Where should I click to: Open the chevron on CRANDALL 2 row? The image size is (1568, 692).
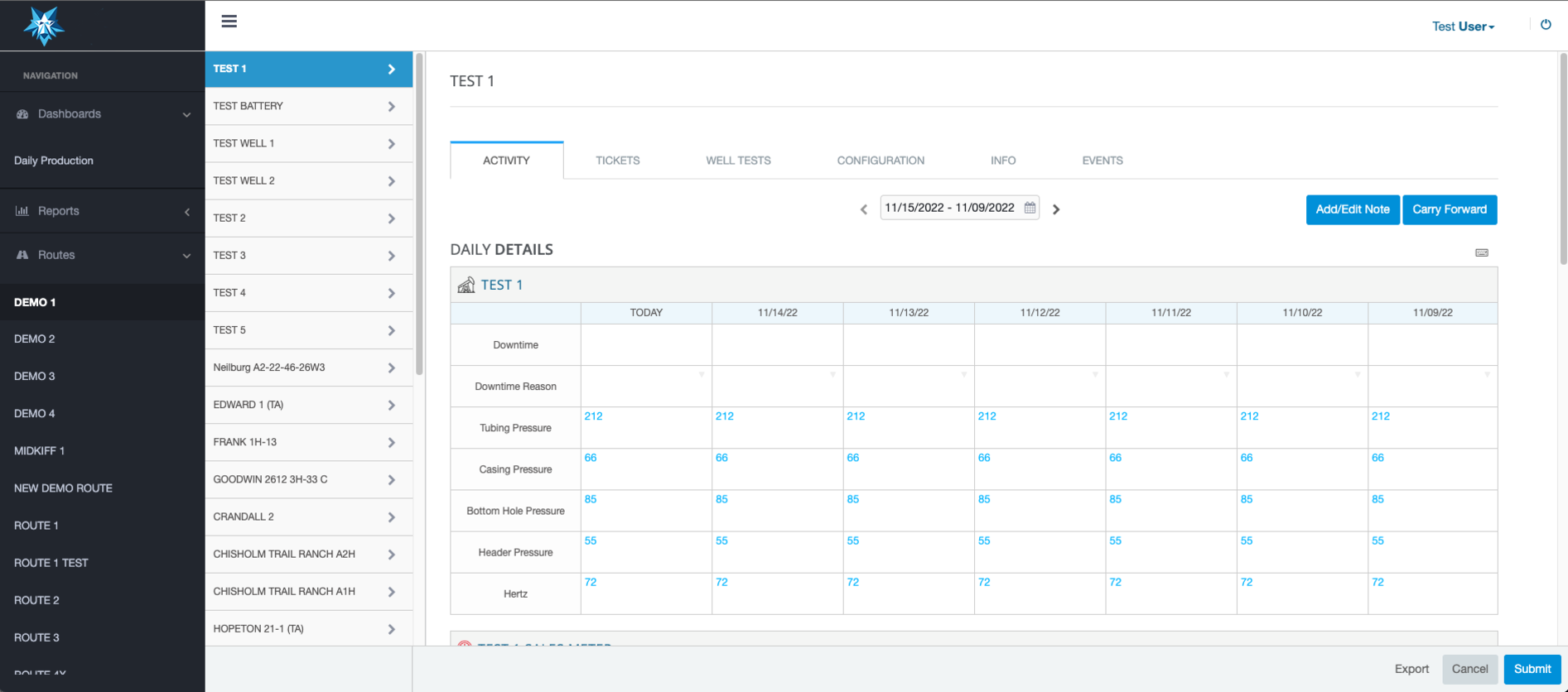(392, 517)
